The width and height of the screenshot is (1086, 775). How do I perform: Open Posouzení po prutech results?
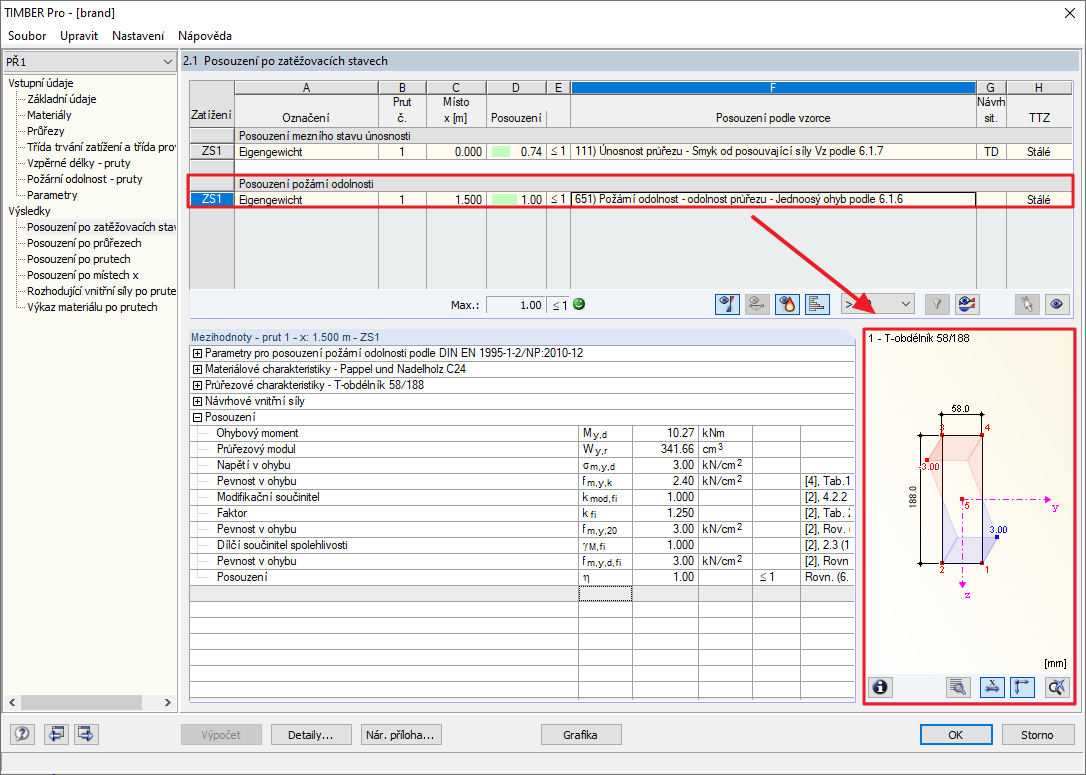pyautogui.click(x=78, y=259)
